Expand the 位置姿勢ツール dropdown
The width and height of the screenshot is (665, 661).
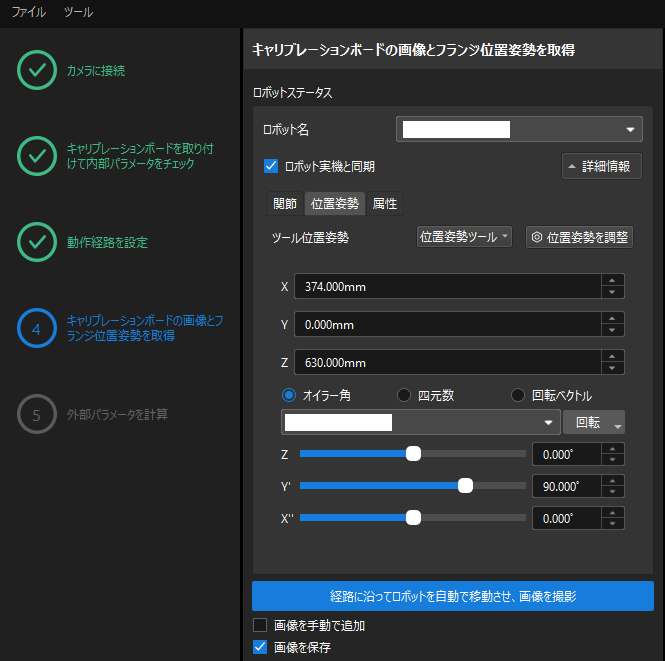click(x=464, y=237)
